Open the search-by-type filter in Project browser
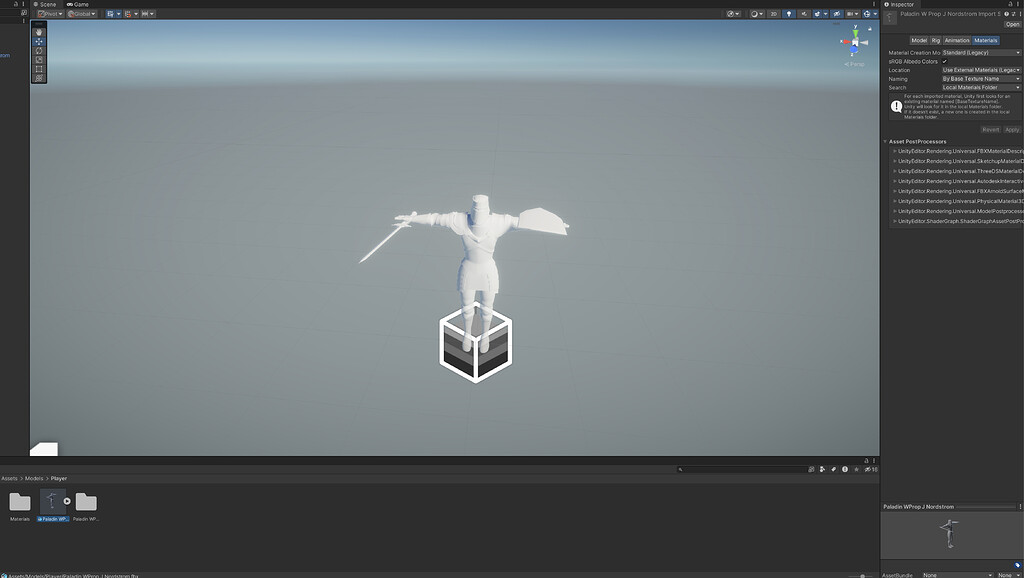This screenshot has height=578, width=1024. point(822,468)
